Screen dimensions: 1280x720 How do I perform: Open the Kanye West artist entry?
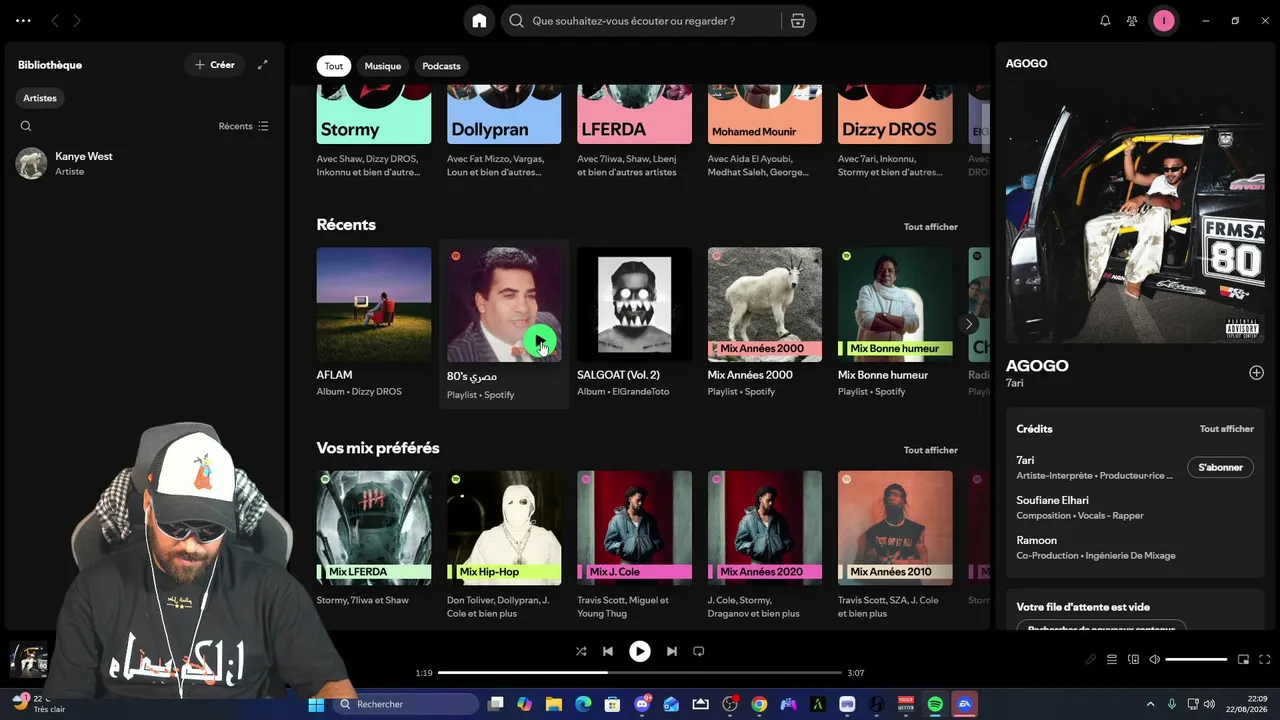pyautogui.click(x=144, y=164)
